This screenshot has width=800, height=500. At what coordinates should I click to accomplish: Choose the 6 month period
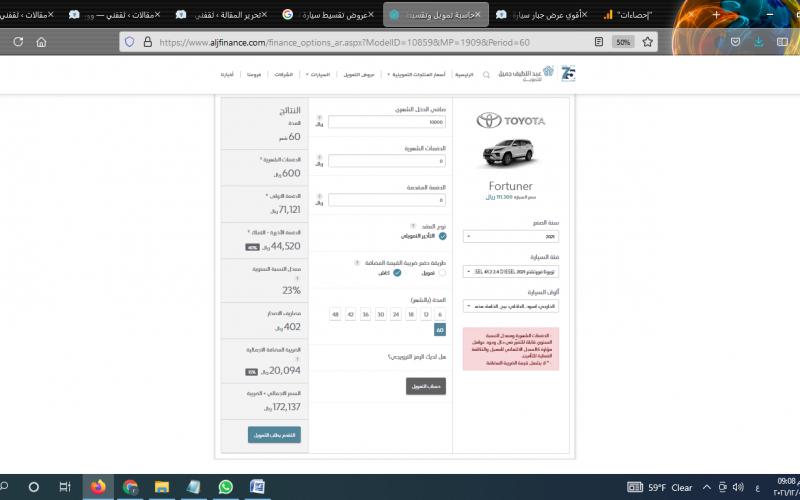[440, 314]
